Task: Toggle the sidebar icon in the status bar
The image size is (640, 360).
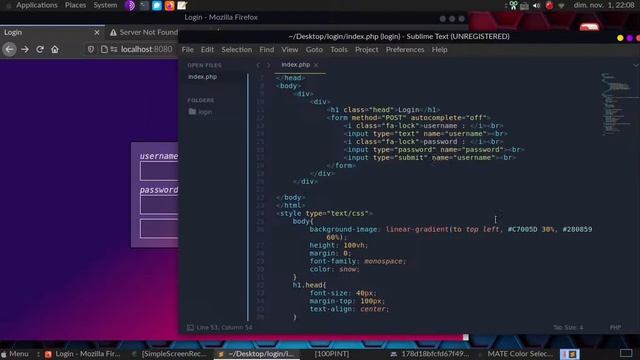Action: (190, 327)
